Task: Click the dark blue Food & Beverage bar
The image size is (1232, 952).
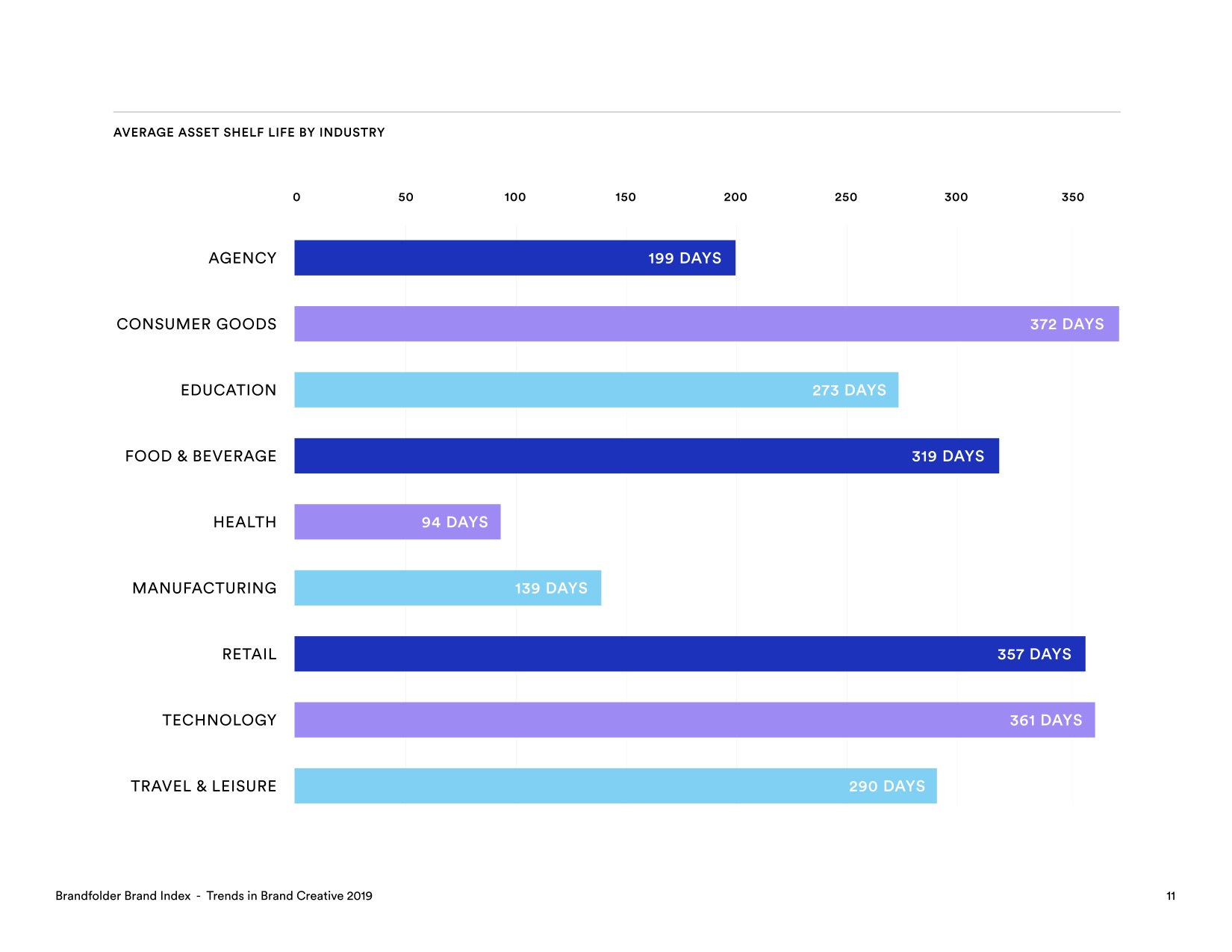Action: click(x=647, y=455)
